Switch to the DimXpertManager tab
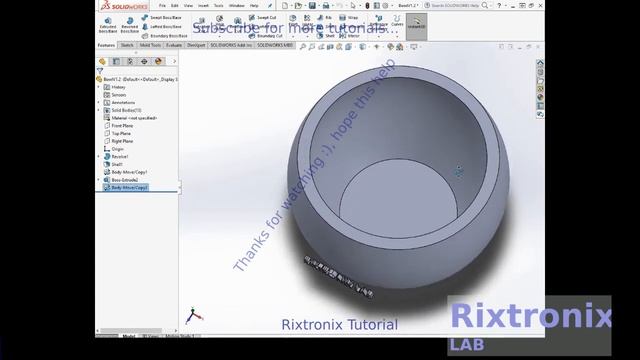 tap(144, 61)
